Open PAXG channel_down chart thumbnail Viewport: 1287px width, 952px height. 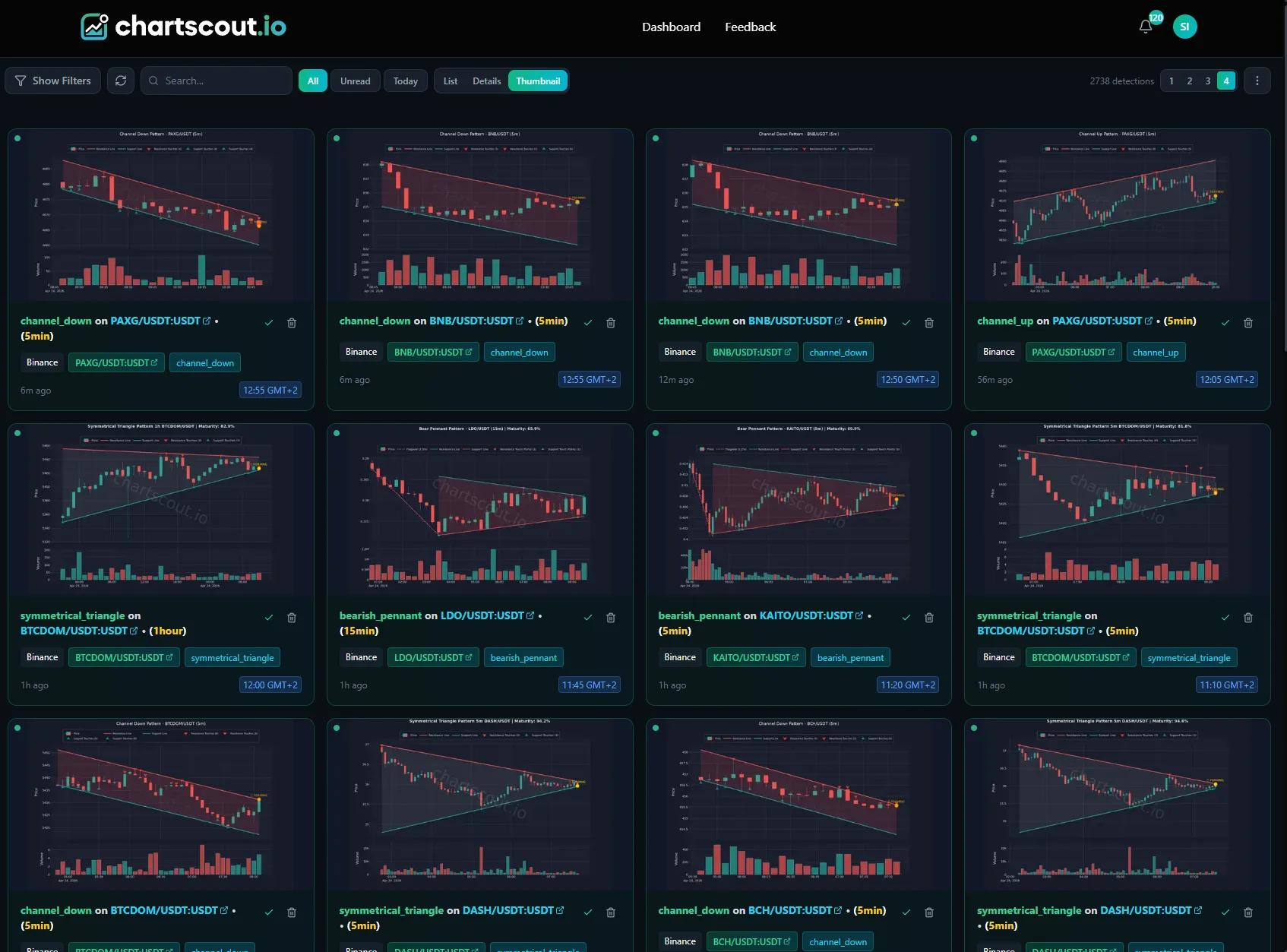pos(161,215)
